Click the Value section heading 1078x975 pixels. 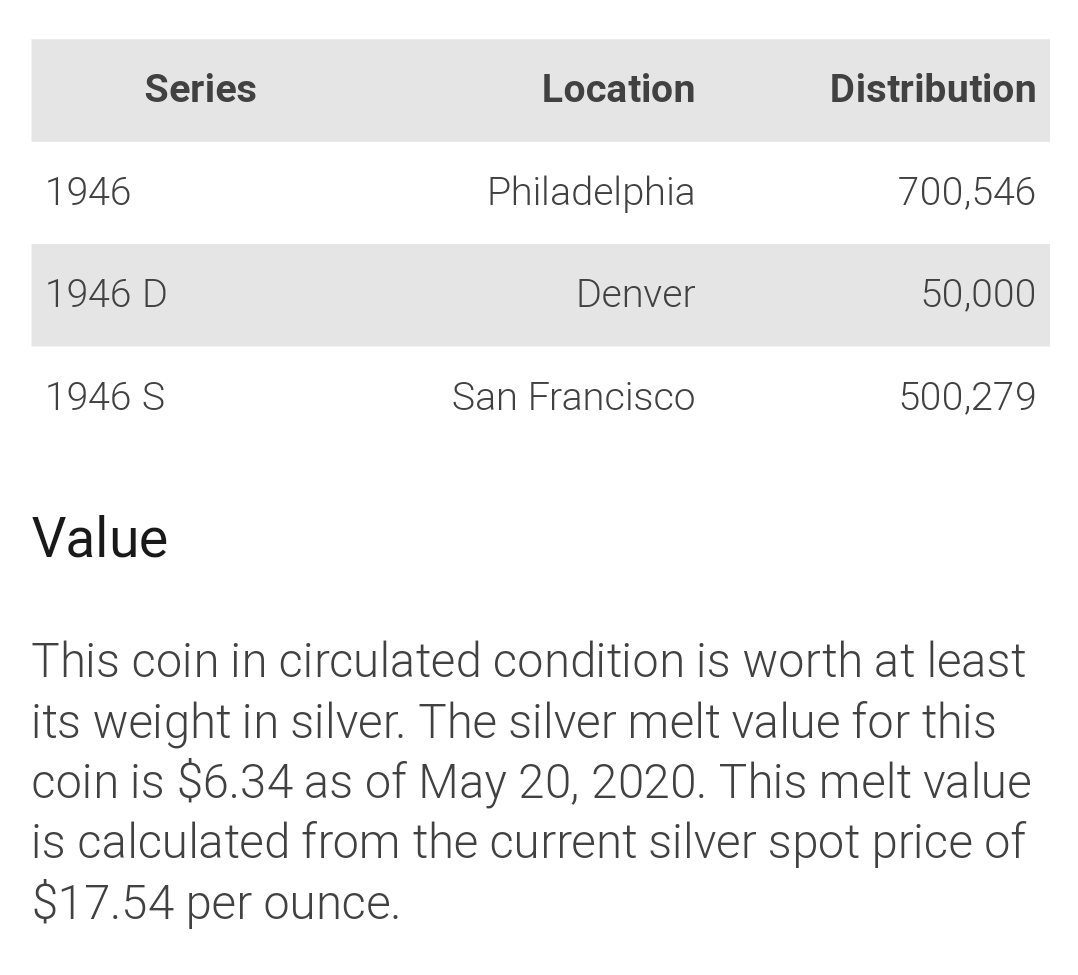pyautogui.click(x=100, y=538)
